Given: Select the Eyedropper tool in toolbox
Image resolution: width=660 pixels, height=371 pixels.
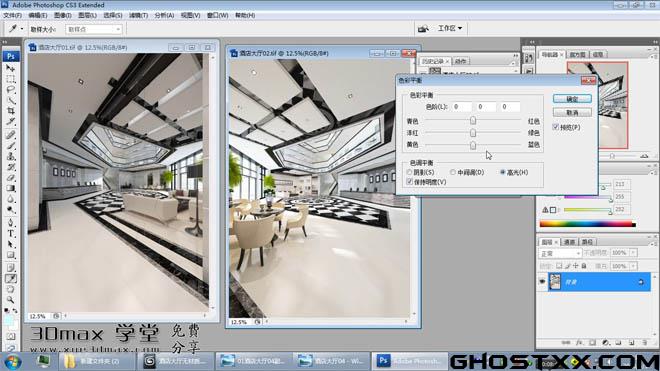Looking at the screenshot, I should 11,278.
